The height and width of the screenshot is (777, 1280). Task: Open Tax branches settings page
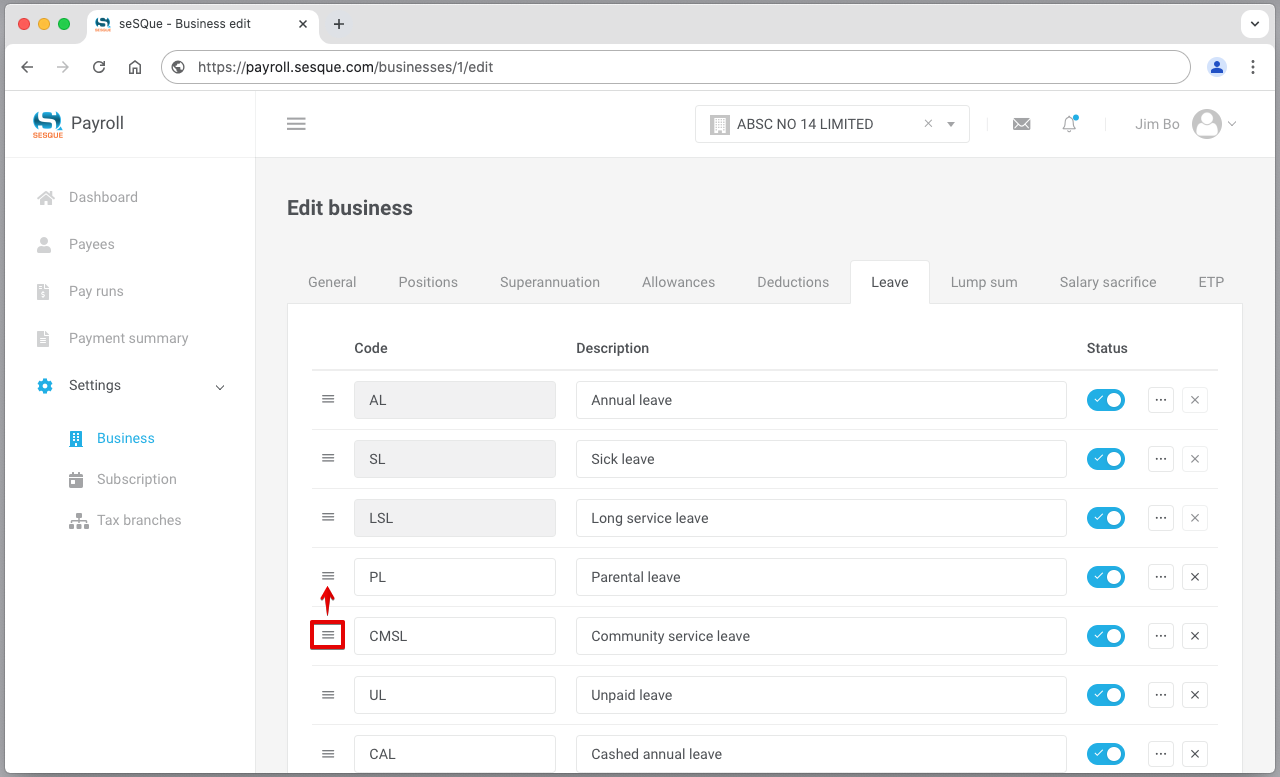(139, 520)
